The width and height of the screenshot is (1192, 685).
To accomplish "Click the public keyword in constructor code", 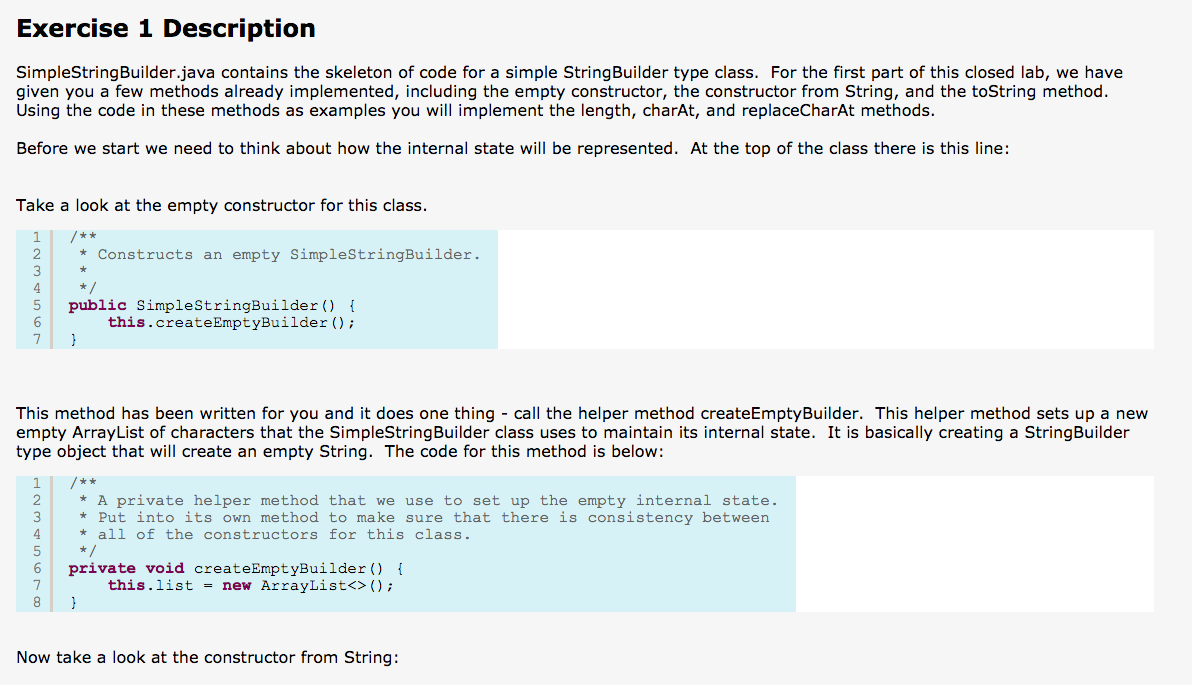I will point(97,306).
